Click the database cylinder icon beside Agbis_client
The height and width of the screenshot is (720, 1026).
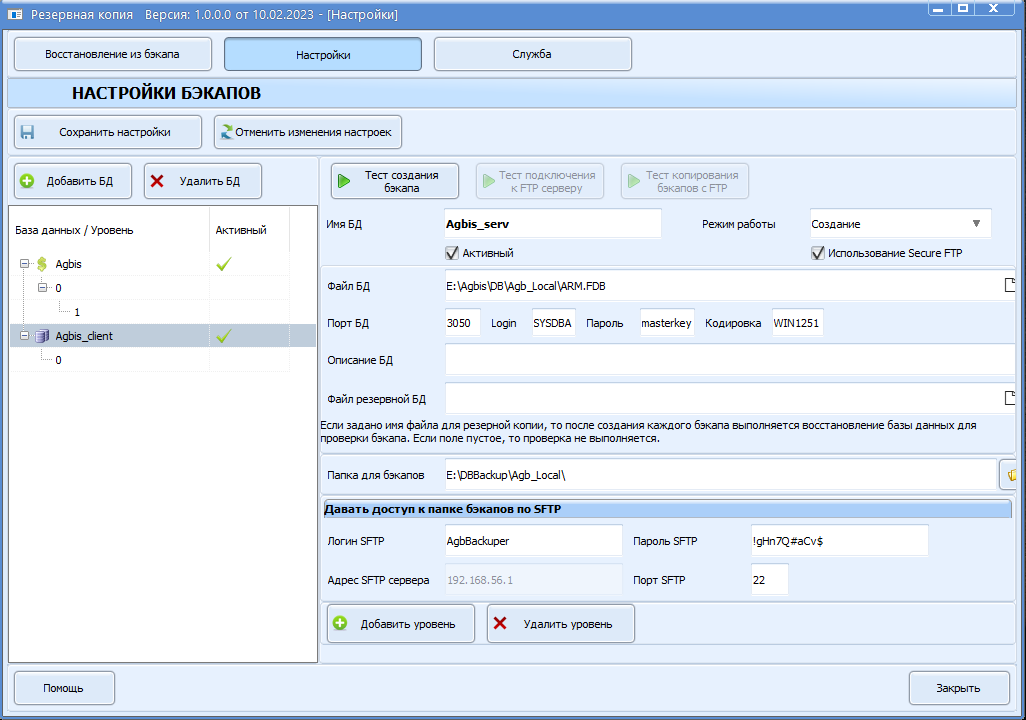(42, 336)
